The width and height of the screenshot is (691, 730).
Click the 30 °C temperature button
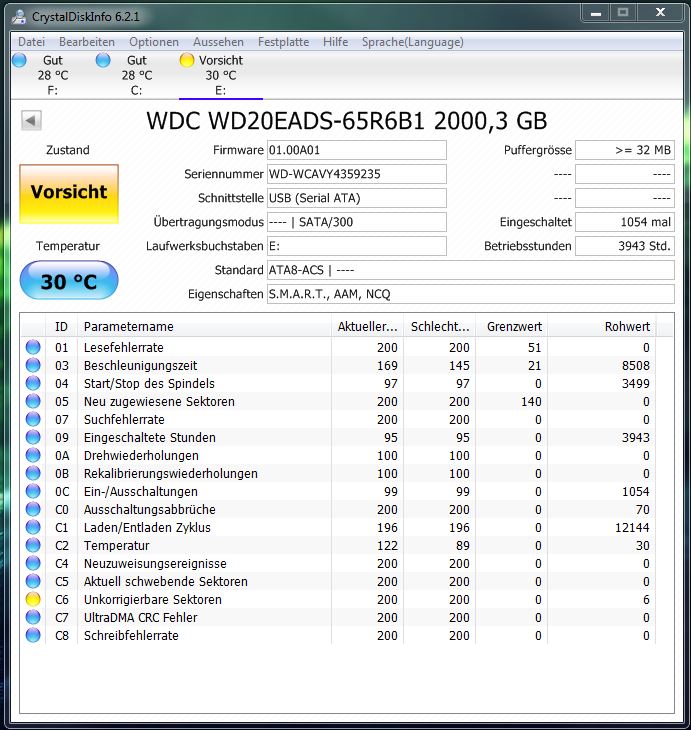[x=69, y=280]
